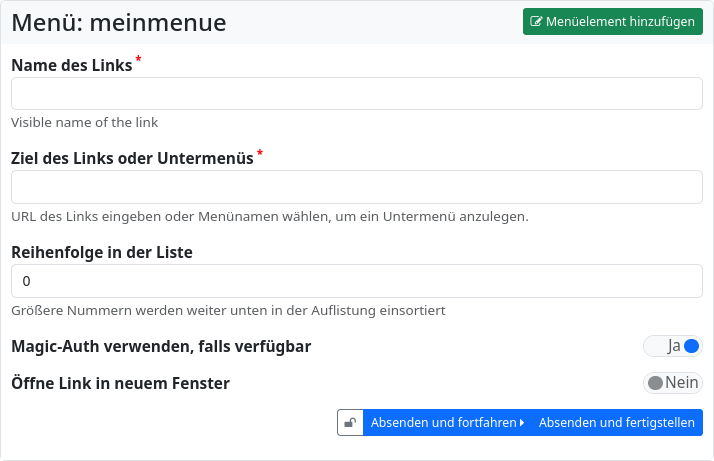Viewport: 714px width, 461px height.
Task: Submit with Absenden und fortfahren
Action: point(444,423)
